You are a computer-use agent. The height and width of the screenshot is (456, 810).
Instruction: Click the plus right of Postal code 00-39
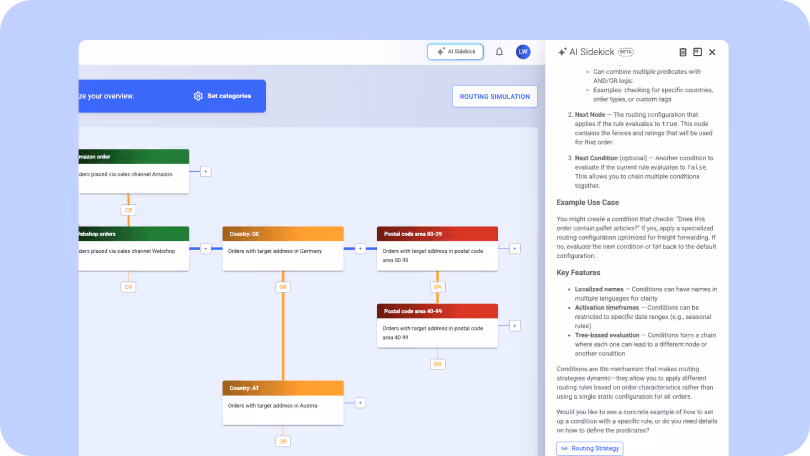515,249
